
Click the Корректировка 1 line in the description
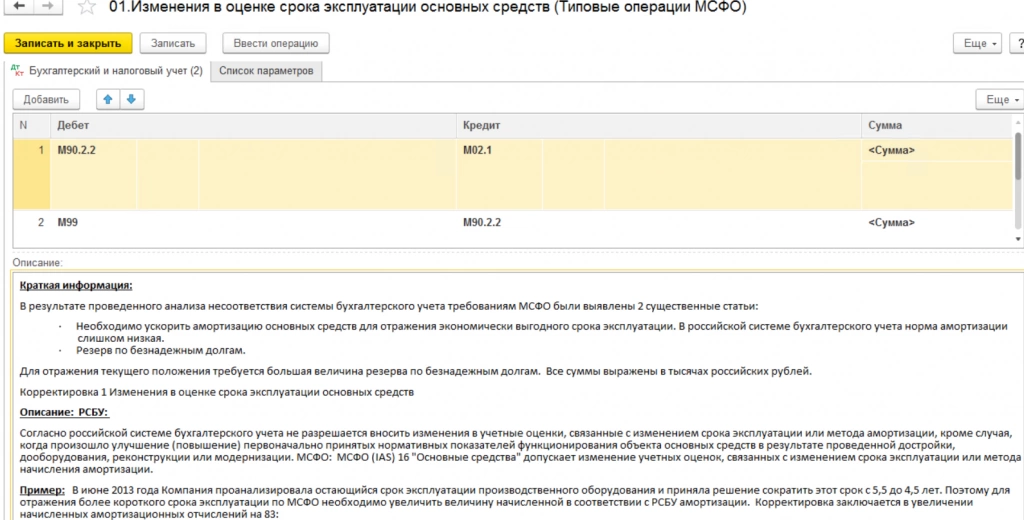217,393
